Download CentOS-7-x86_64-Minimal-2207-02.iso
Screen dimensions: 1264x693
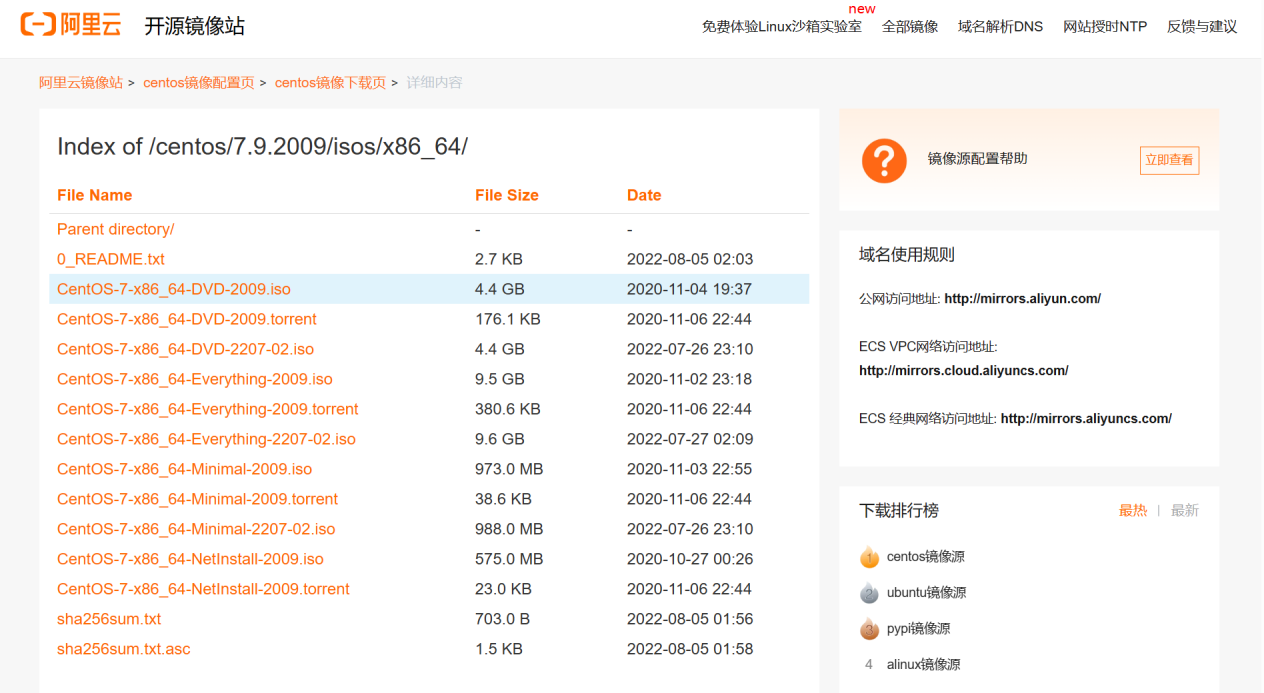click(196, 529)
